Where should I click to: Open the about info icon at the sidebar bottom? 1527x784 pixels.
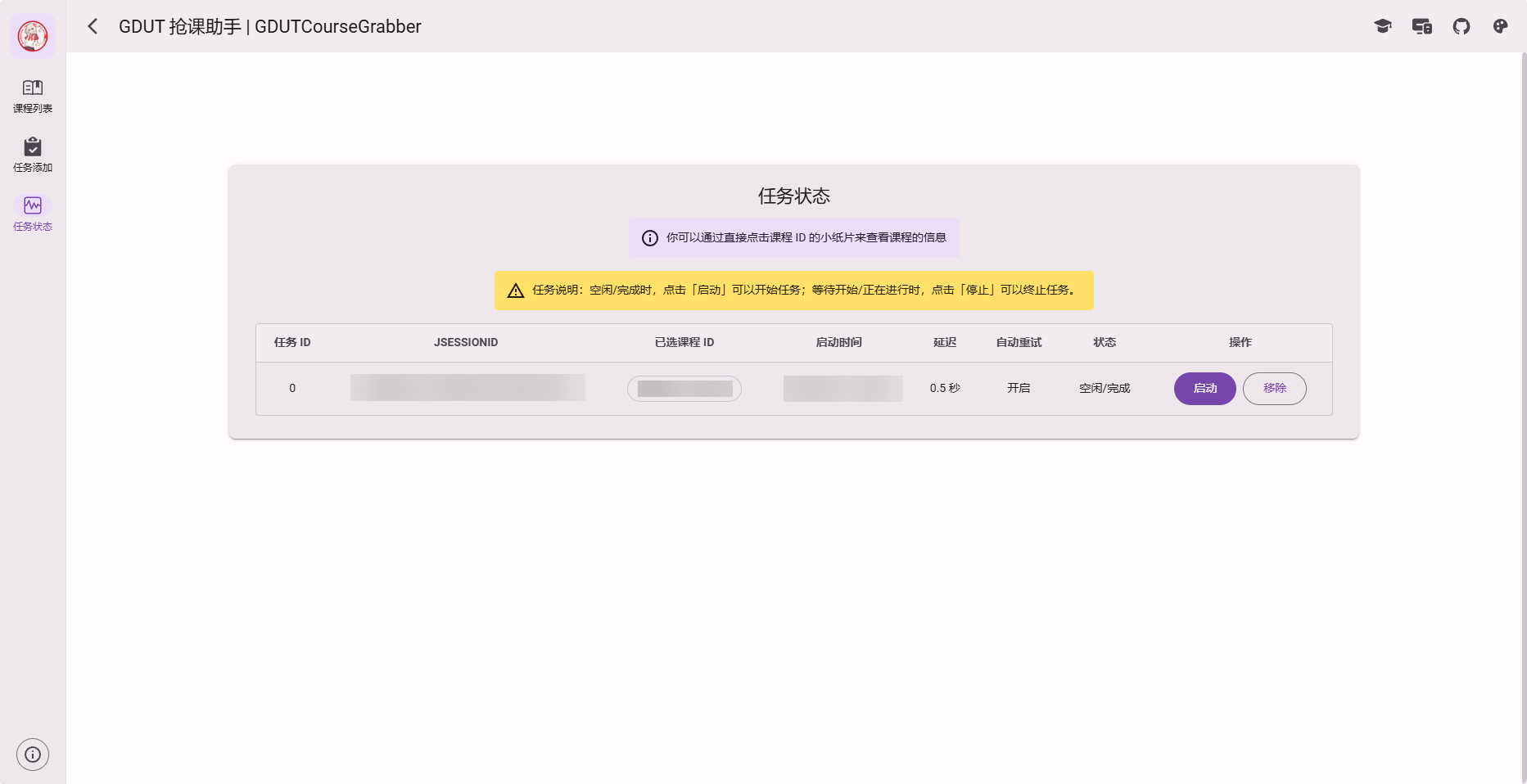coord(33,755)
